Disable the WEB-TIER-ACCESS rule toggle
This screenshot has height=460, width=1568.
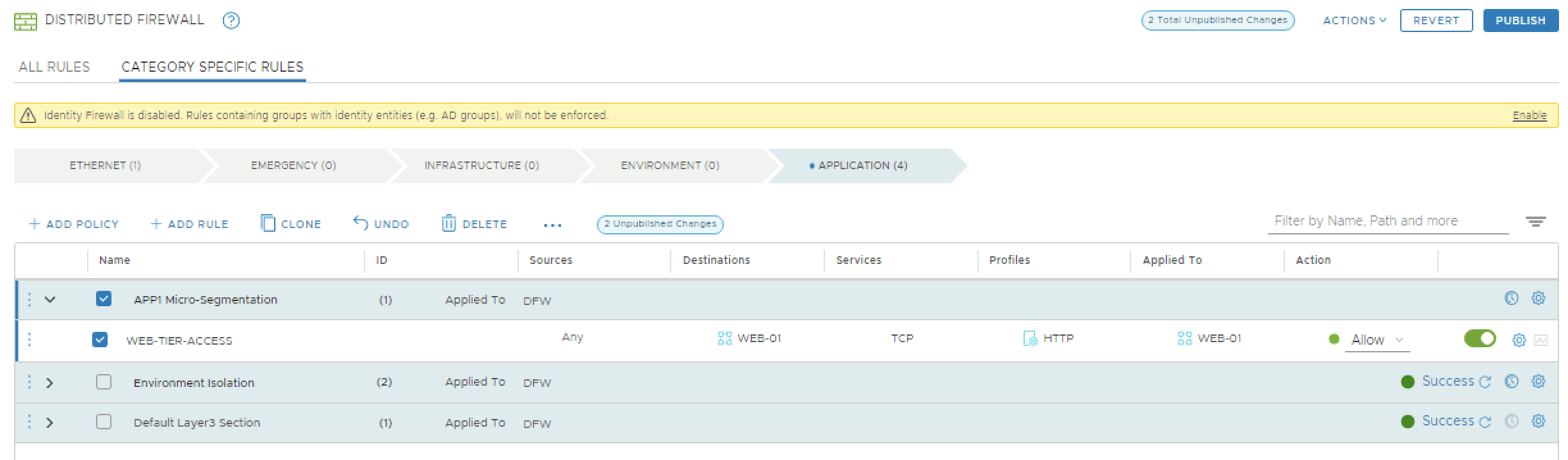[x=1480, y=338]
